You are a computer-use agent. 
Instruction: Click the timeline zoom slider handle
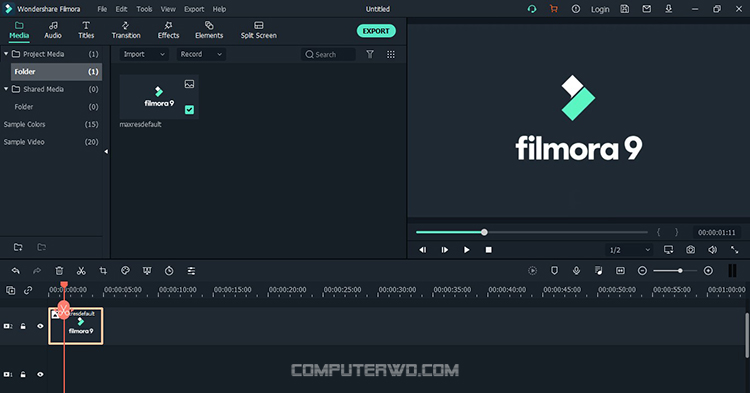coord(680,271)
